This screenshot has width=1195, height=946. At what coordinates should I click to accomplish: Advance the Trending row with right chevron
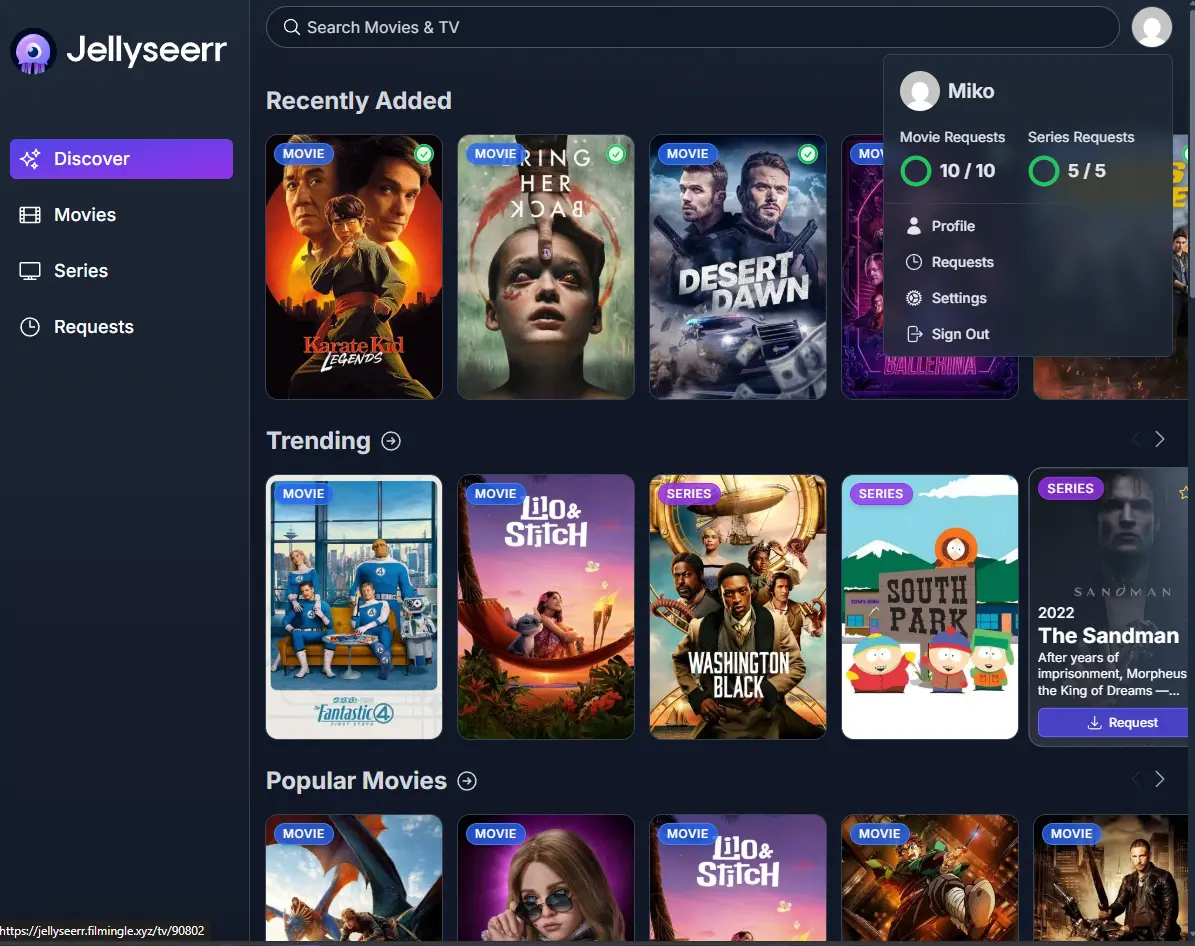1159,439
